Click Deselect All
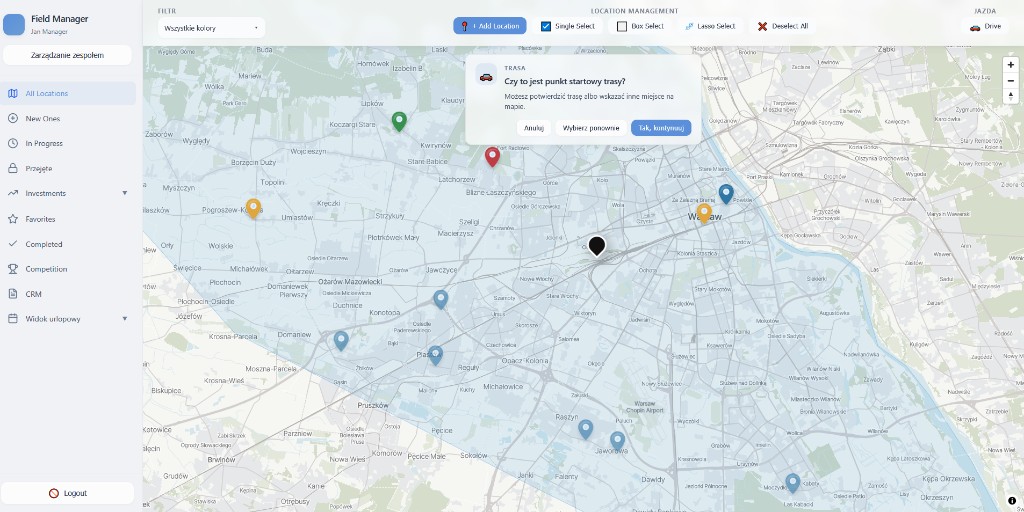 pyautogui.click(x=782, y=26)
